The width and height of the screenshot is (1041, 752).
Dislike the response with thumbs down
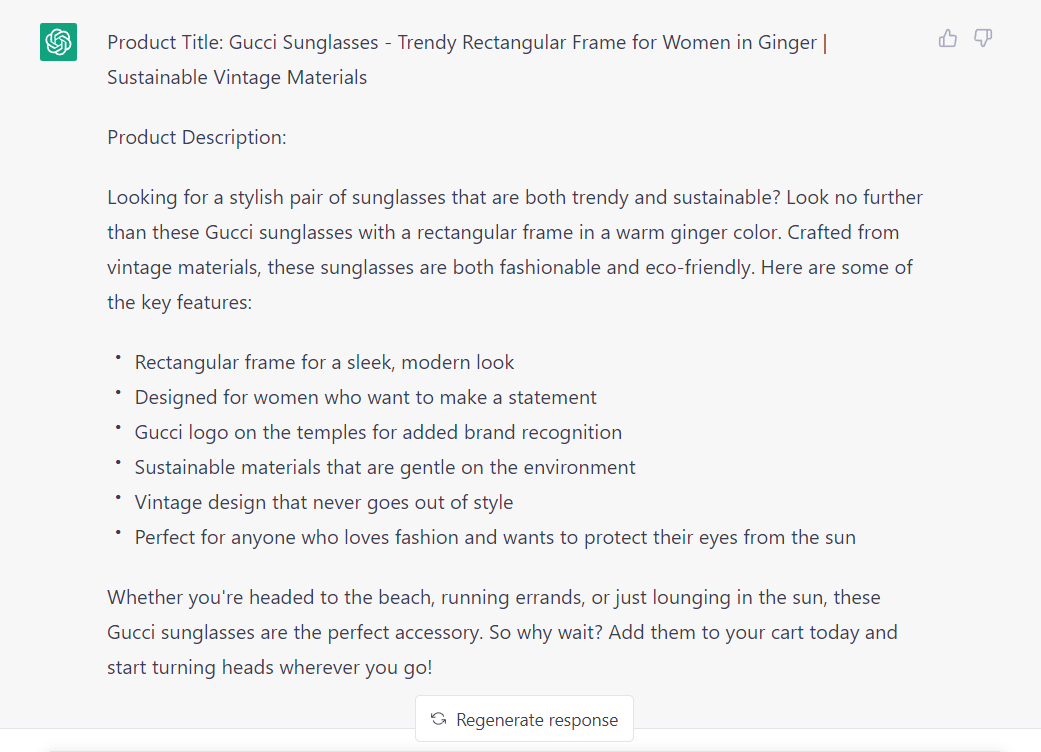tap(983, 39)
